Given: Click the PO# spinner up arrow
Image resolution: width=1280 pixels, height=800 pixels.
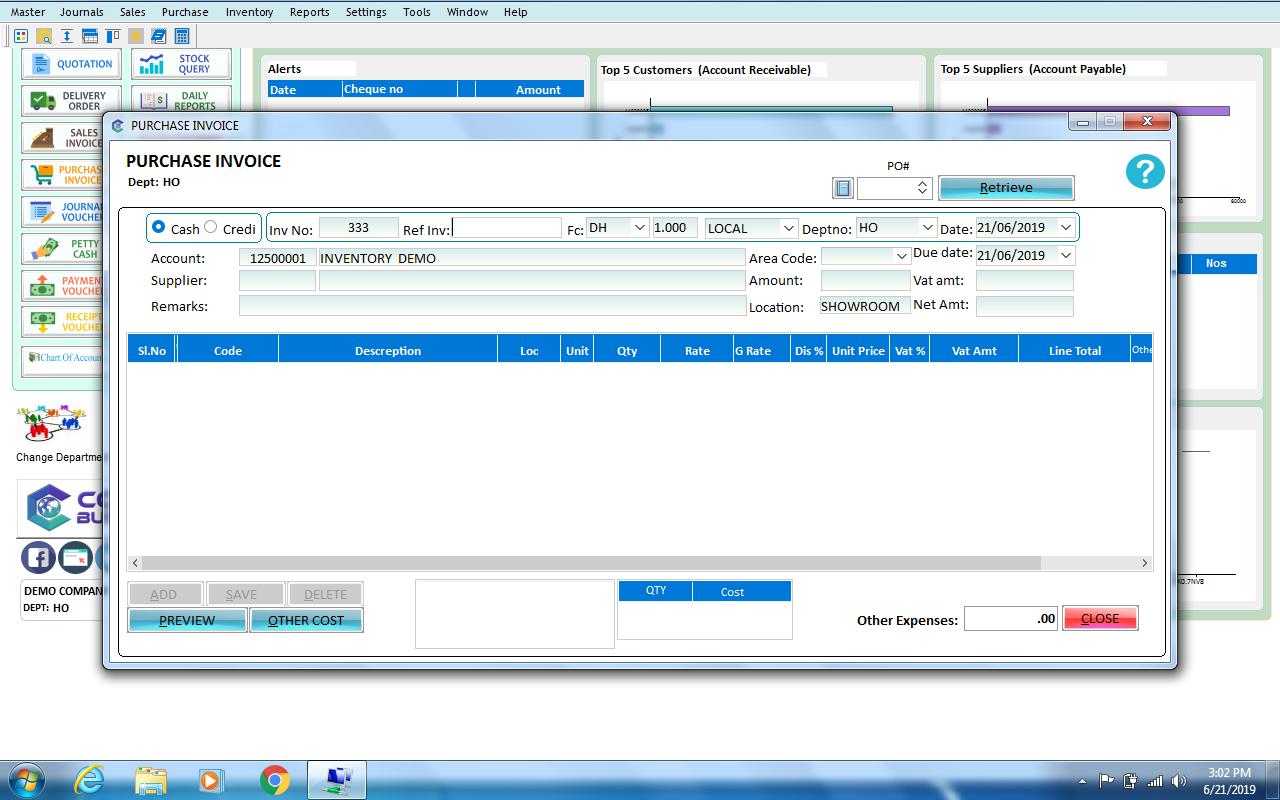Looking at the screenshot, I should [921, 182].
